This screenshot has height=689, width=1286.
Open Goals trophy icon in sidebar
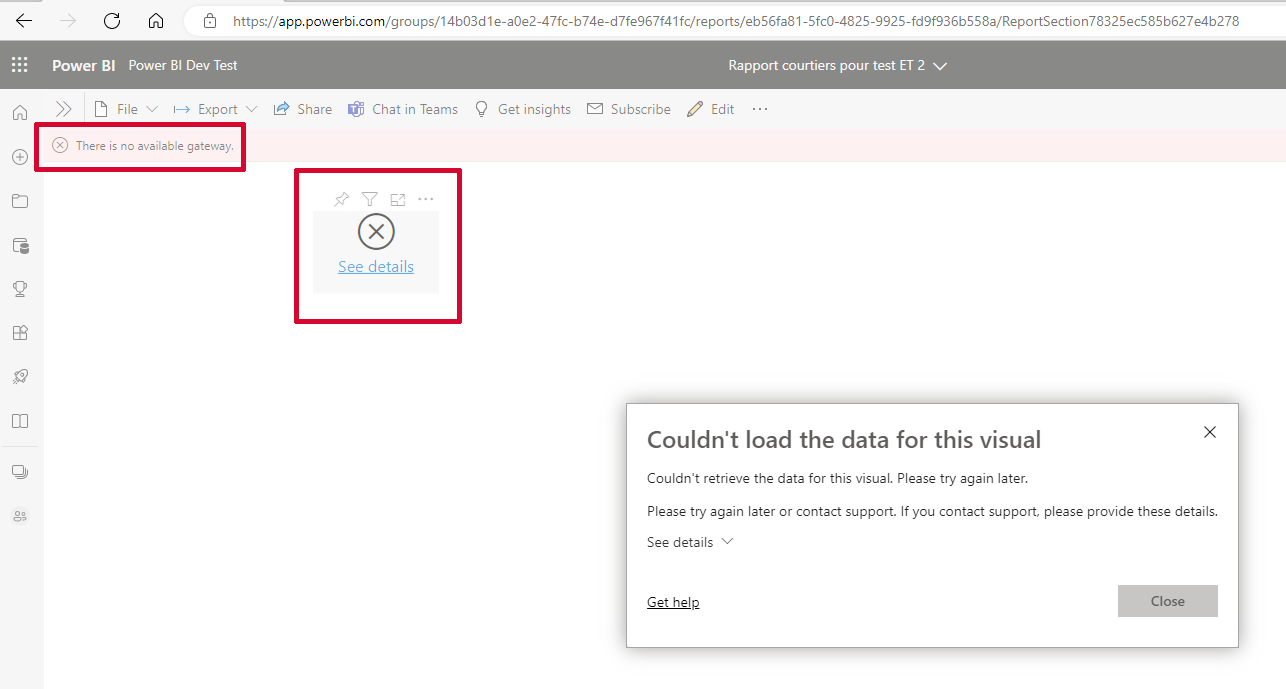[x=20, y=289]
